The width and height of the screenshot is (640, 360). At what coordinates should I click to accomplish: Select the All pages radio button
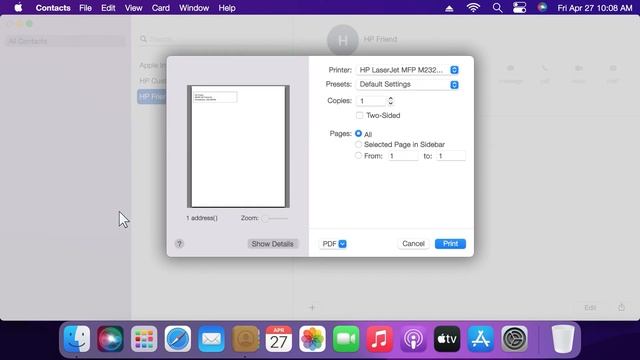coord(358,133)
